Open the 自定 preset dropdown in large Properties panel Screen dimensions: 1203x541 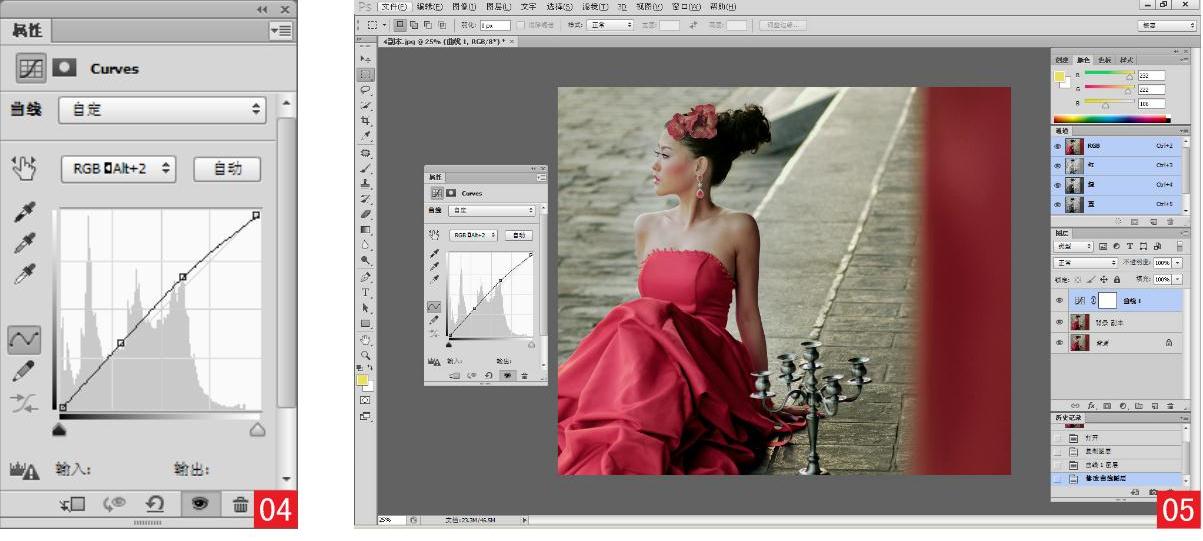pos(163,110)
